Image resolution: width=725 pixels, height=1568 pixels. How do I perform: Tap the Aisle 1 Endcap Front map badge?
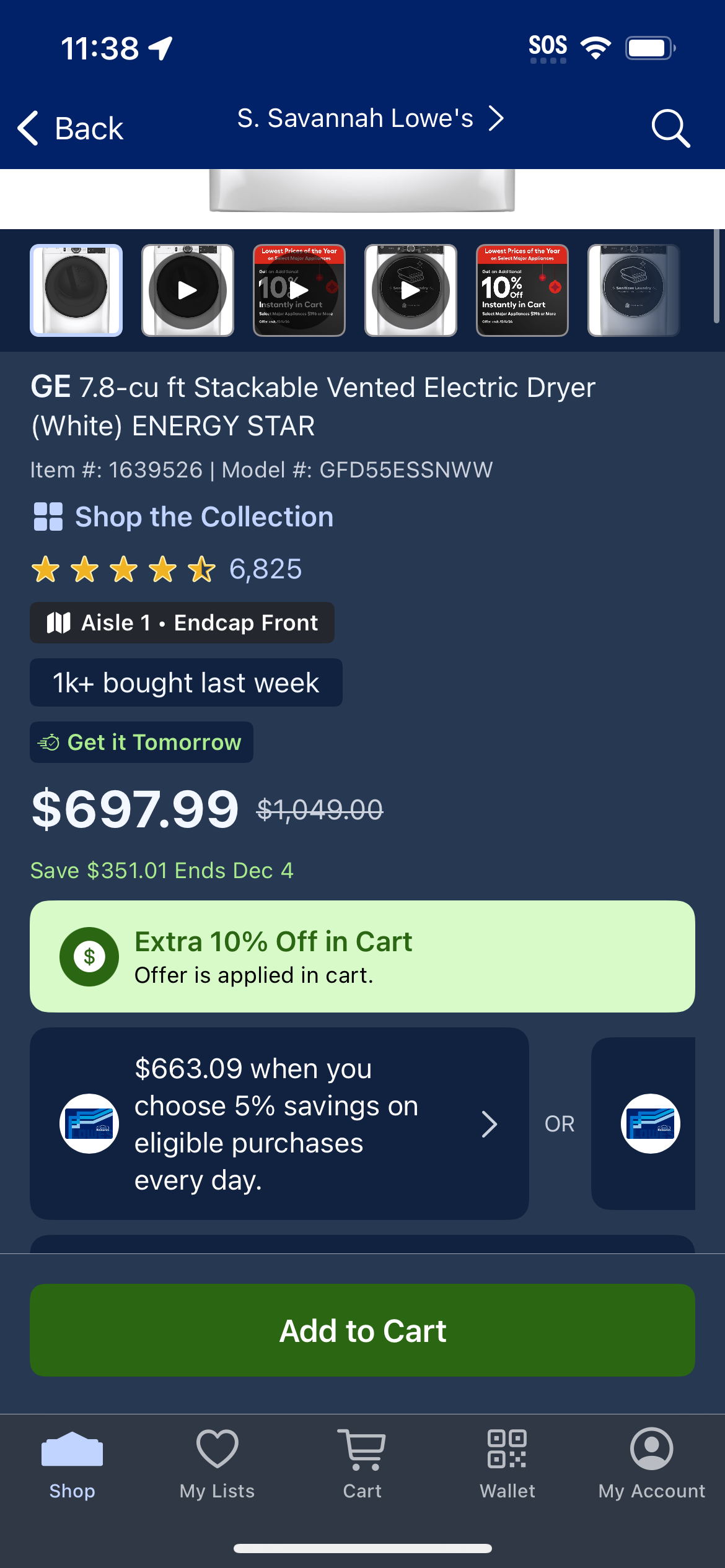(x=182, y=622)
